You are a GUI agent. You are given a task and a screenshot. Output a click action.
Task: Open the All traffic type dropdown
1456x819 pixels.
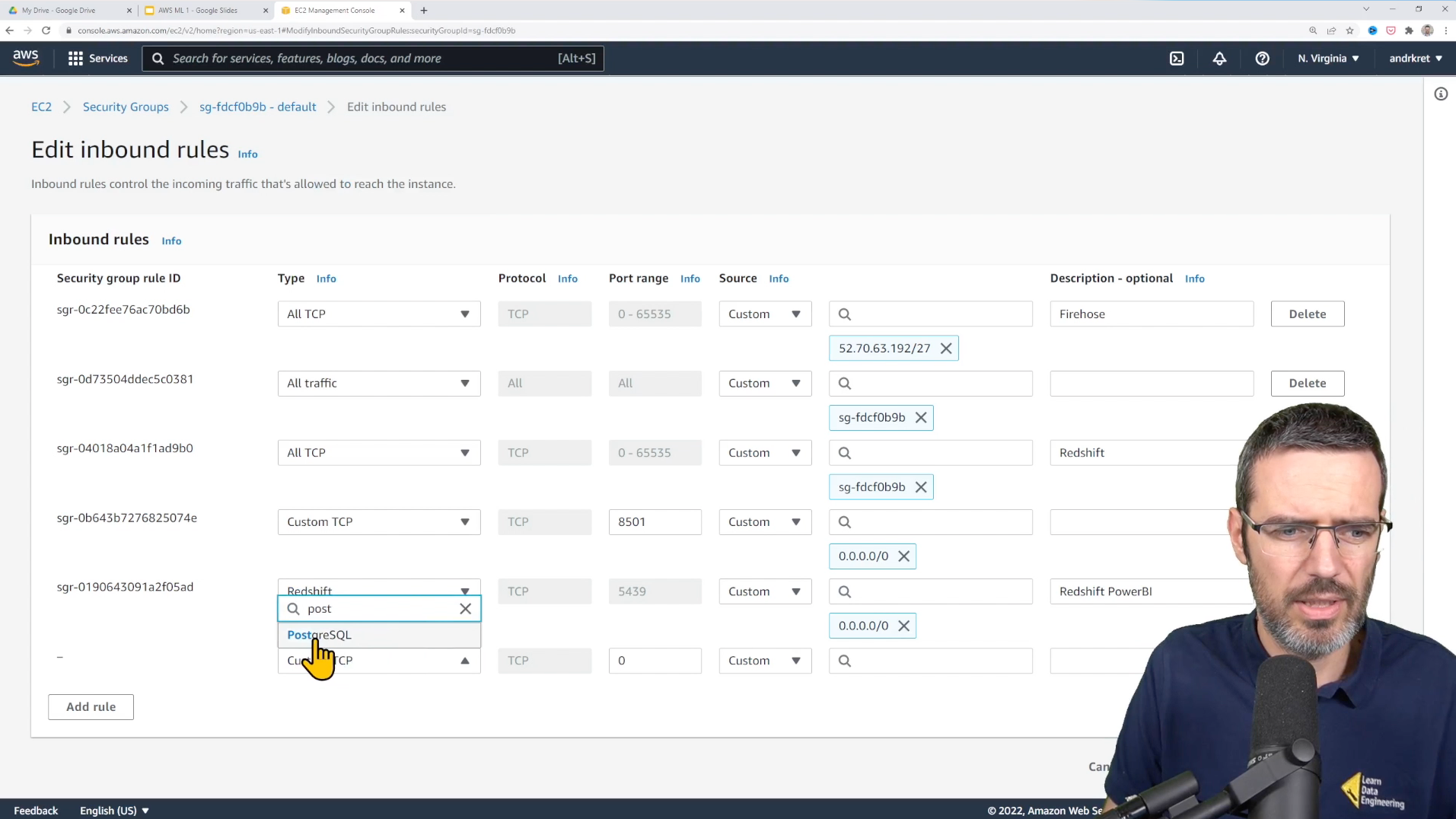click(379, 384)
